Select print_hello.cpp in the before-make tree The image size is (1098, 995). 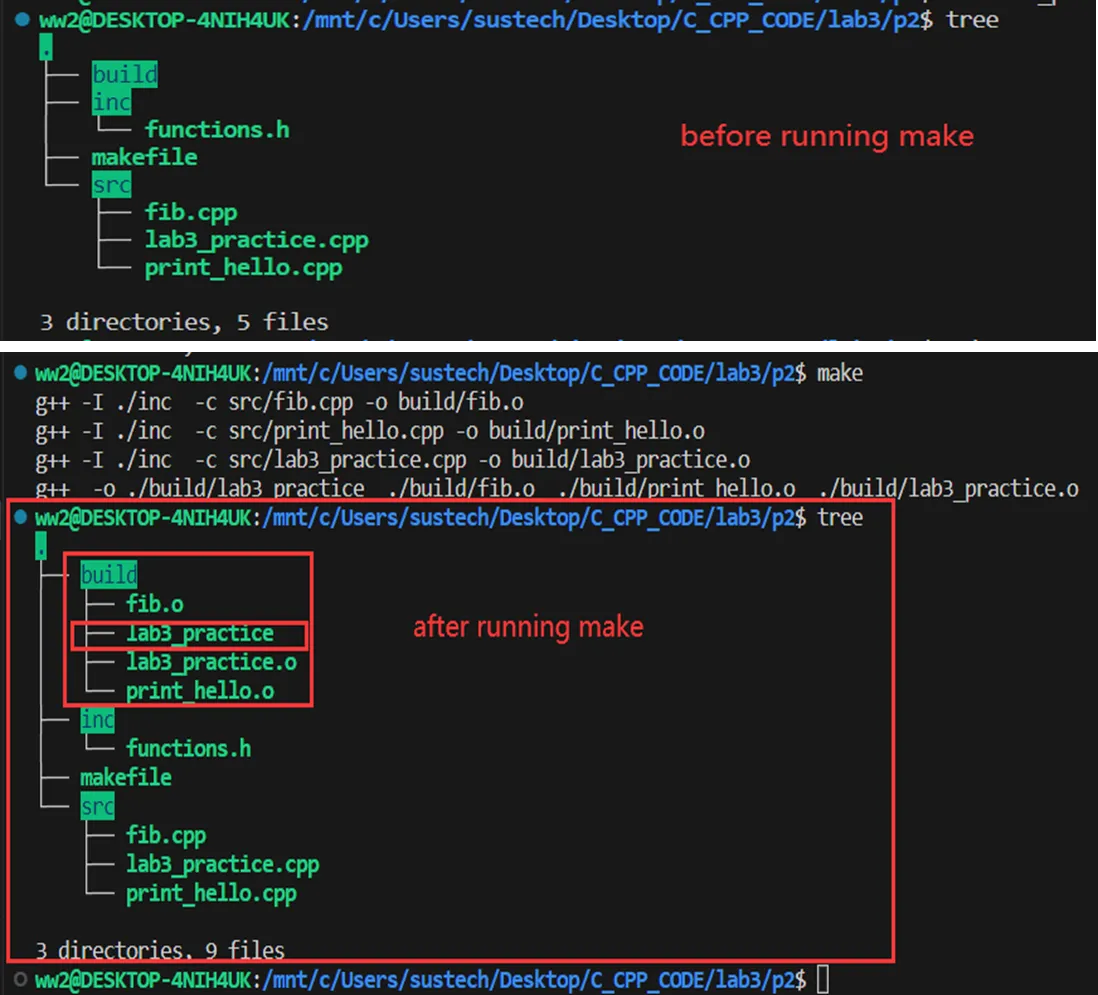(243, 268)
